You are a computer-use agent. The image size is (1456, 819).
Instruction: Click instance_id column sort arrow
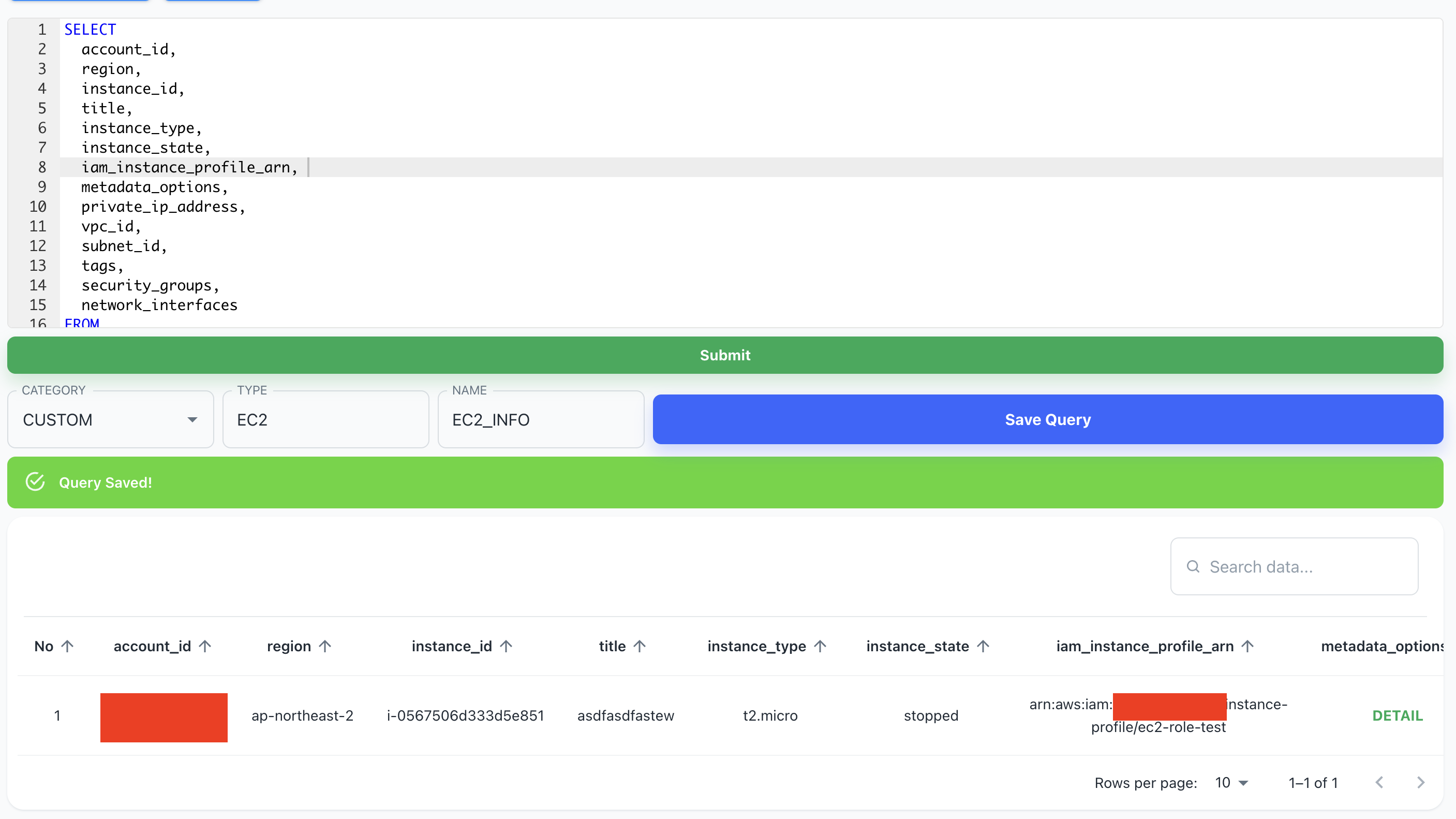[507, 646]
